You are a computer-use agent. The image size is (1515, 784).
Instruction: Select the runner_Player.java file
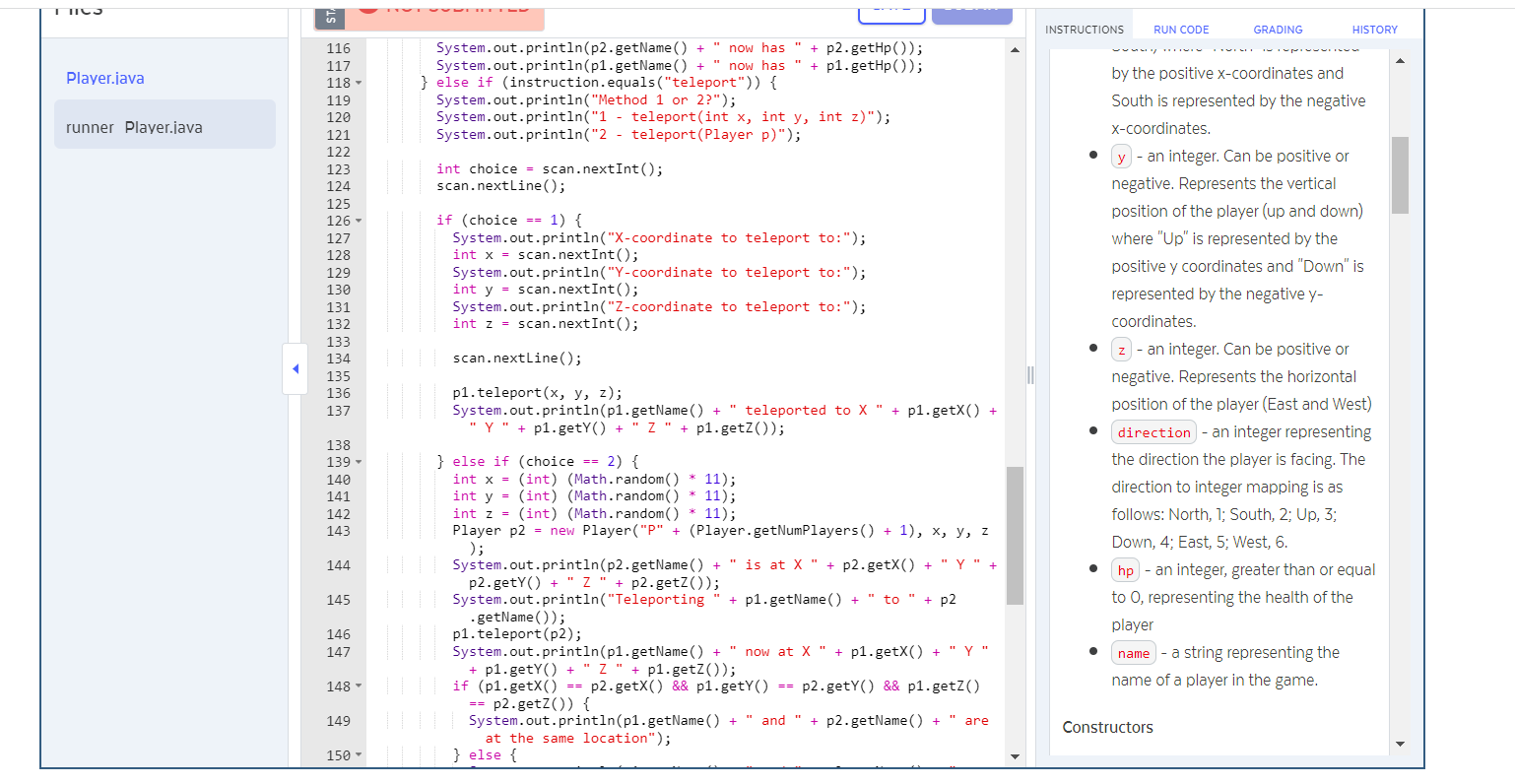(165, 124)
